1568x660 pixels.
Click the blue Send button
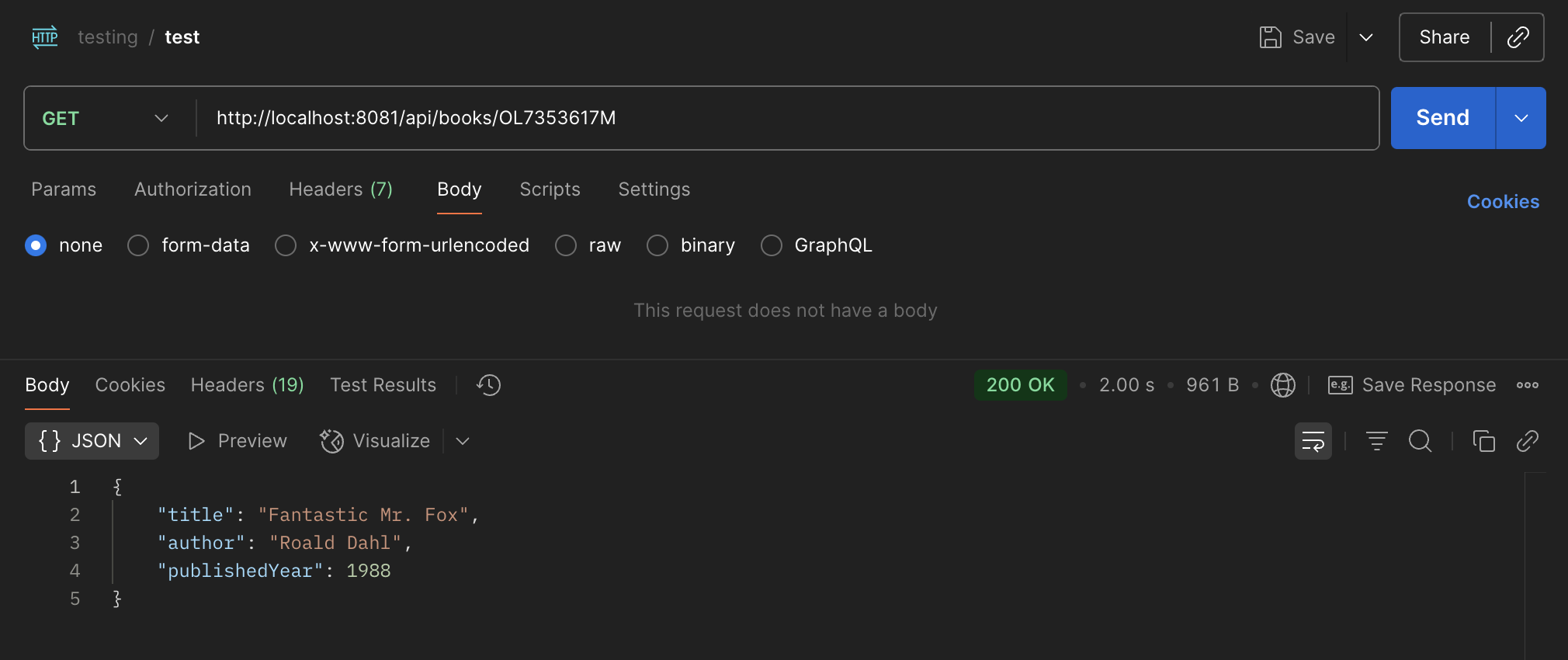pos(1442,118)
